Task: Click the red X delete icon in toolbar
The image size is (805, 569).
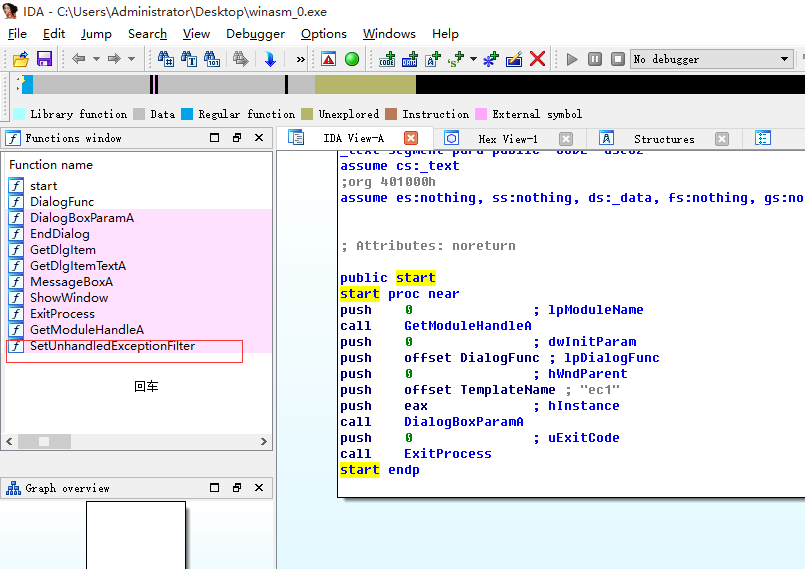Action: [x=538, y=59]
